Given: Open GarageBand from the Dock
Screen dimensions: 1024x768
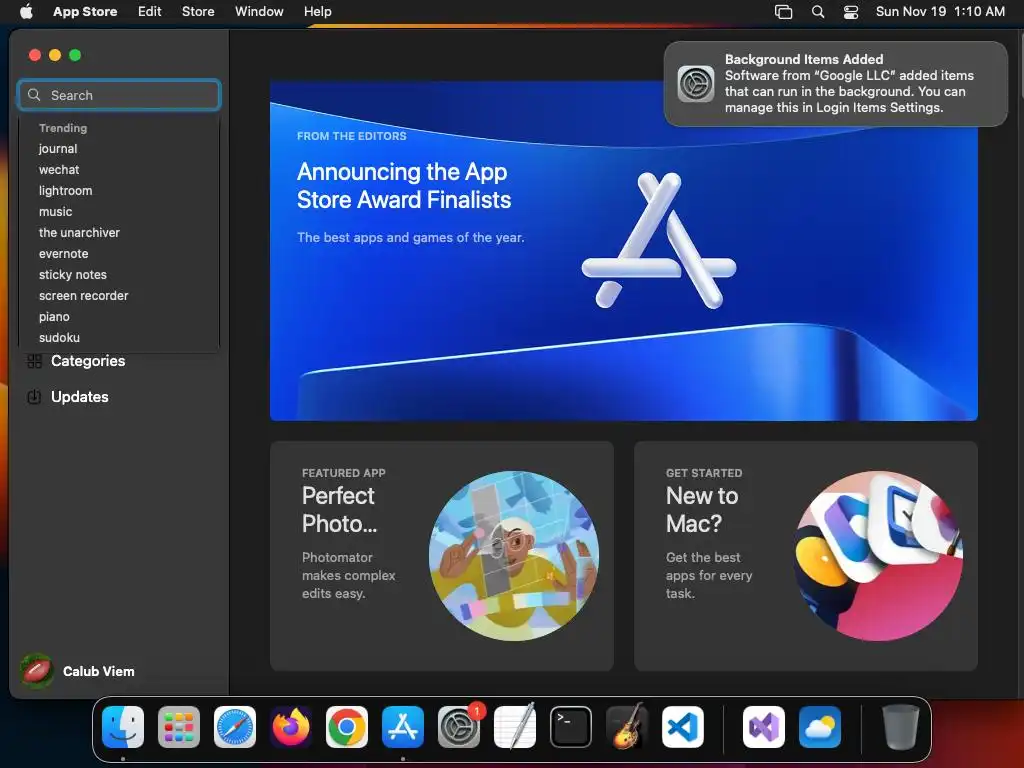Looking at the screenshot, I should [x=627, y=727].
